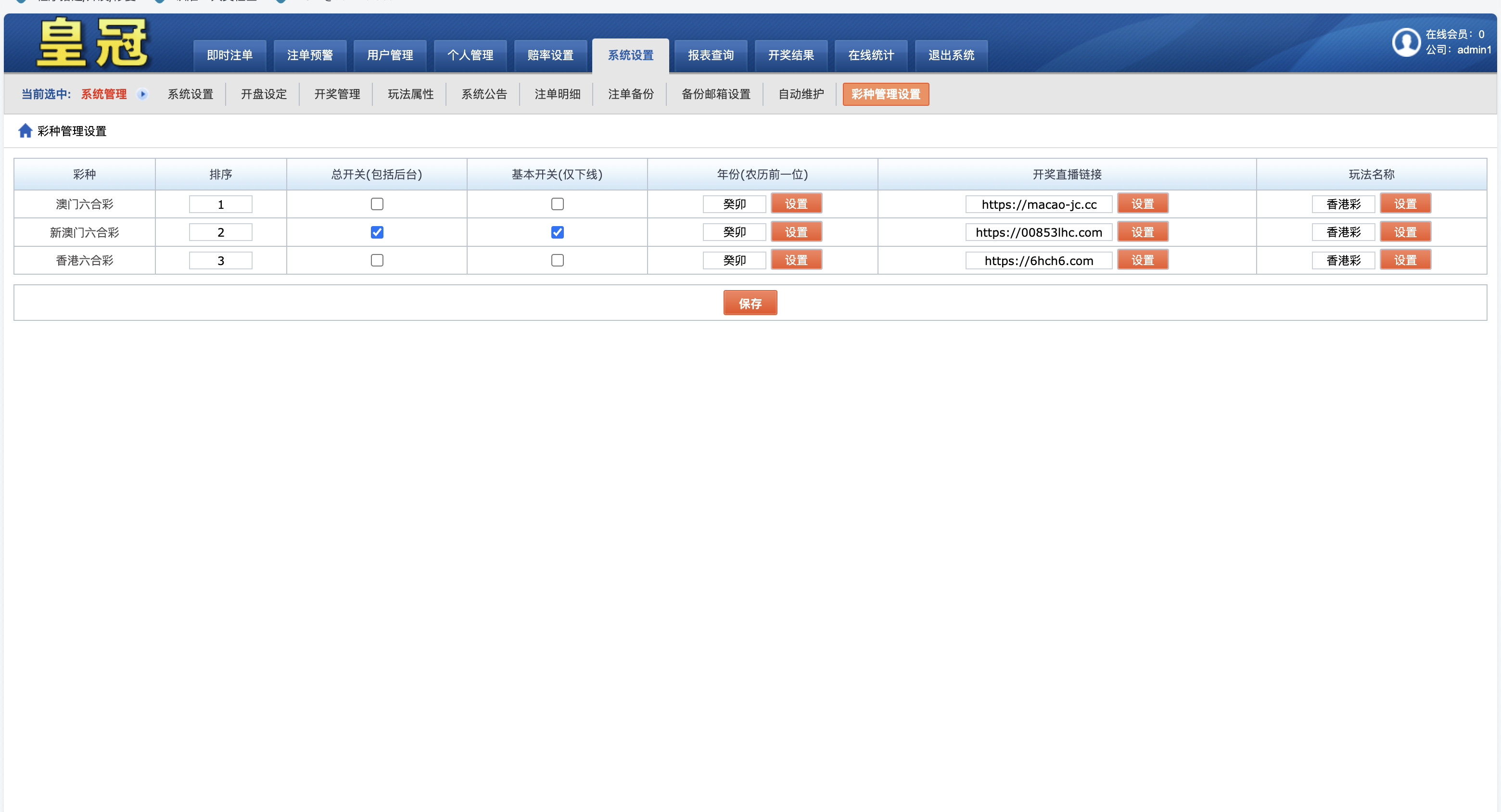Switch to 开奖结果 main tab
The height and width of the screenshot is (812, 1501).
point(791,55)
